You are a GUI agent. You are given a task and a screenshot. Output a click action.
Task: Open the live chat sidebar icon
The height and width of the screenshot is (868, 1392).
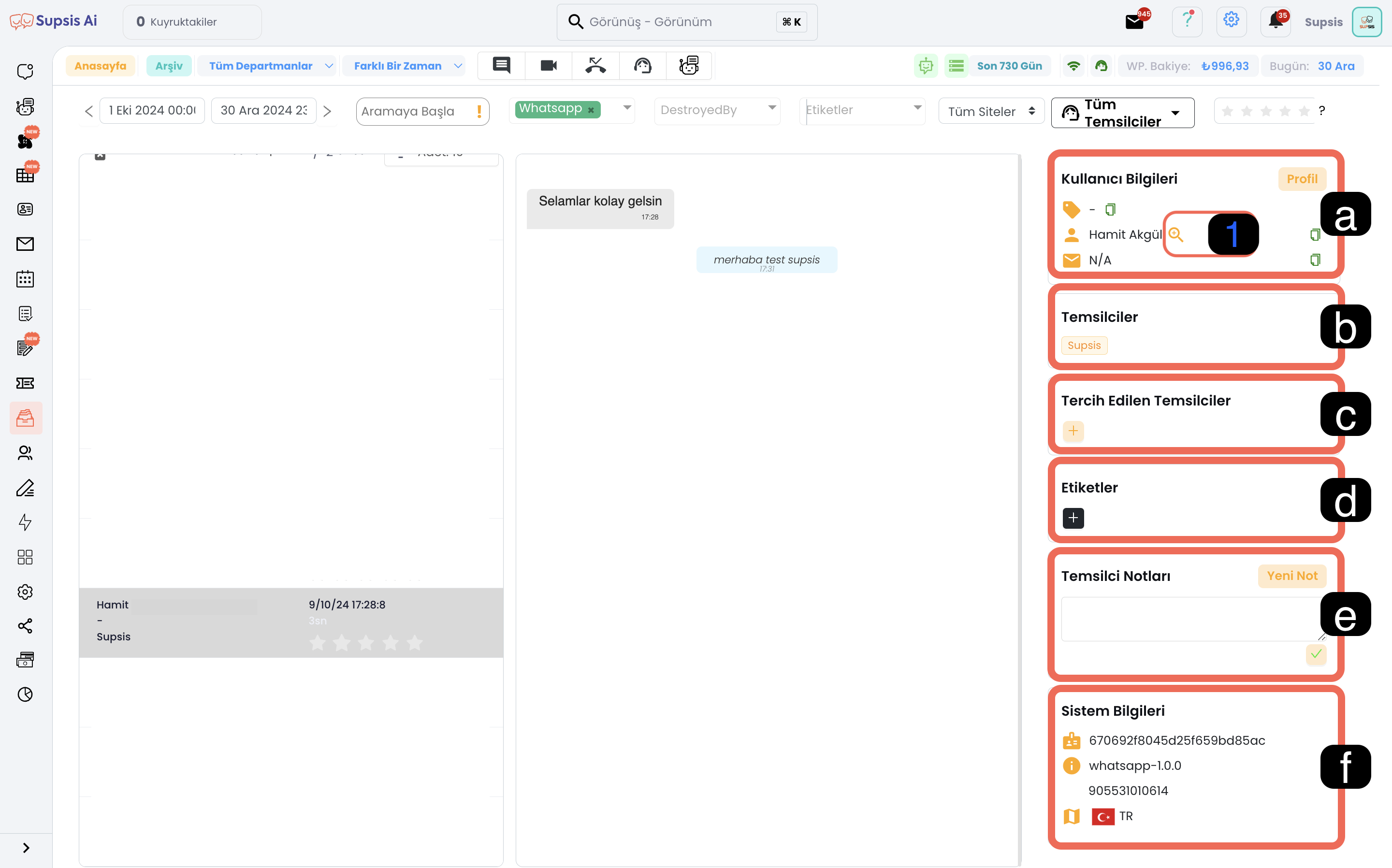[x=25, y=71]
